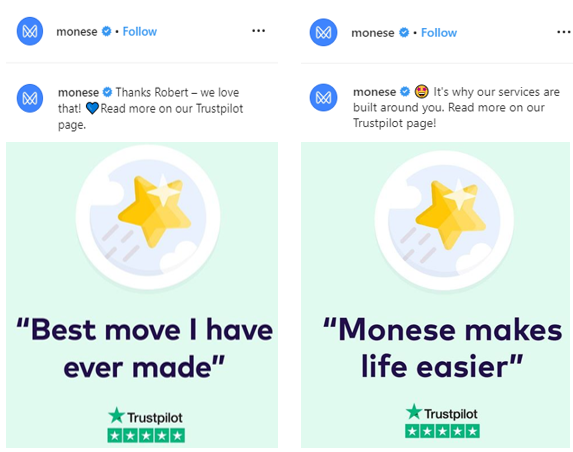Click the Monese avatar beside the 'Thanks Robert' caption
The image size is (573, 452).
[30, 98]
